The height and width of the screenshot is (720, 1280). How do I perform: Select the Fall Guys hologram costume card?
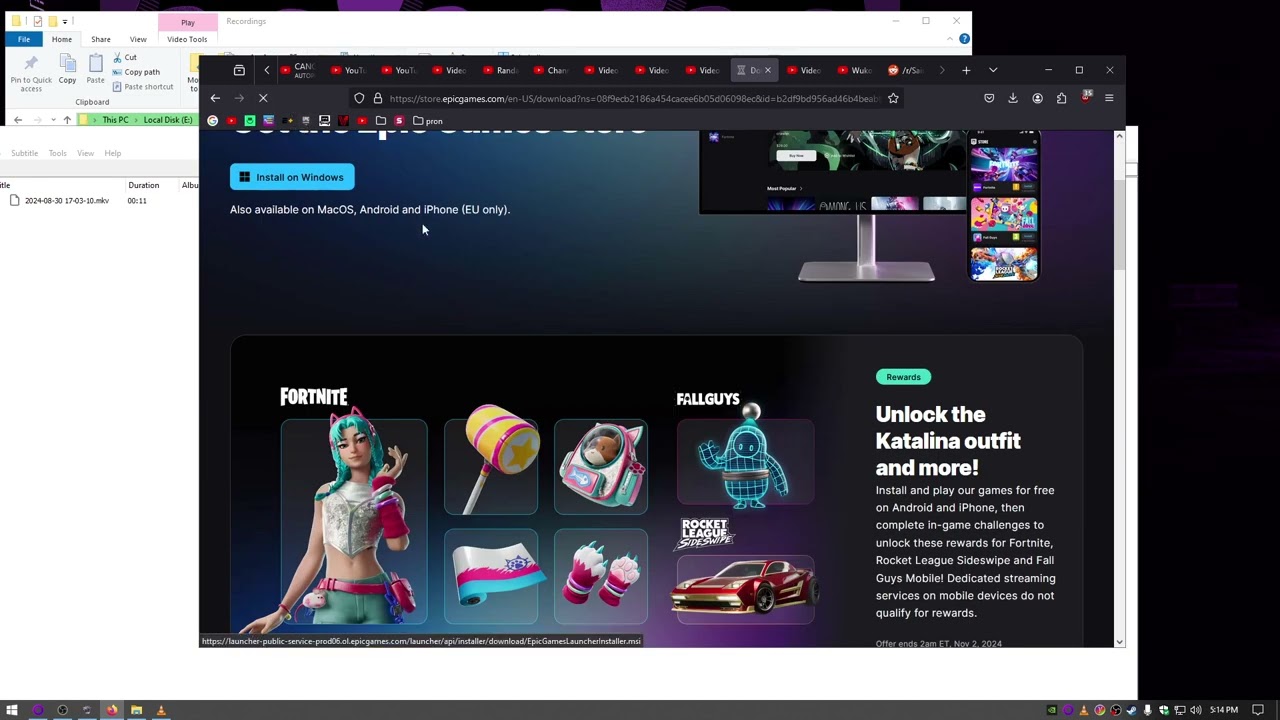[x=745, y=462]
